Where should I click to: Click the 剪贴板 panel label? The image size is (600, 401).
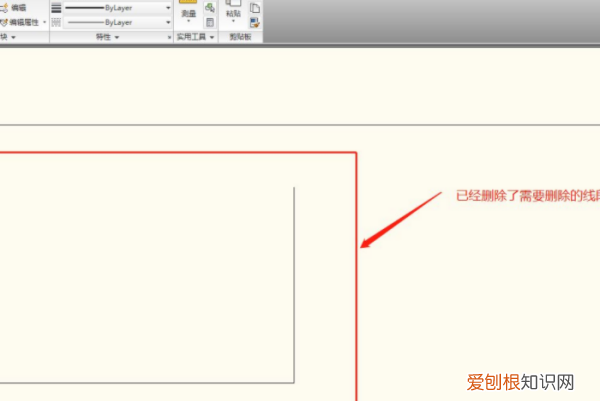coord(240,36)
